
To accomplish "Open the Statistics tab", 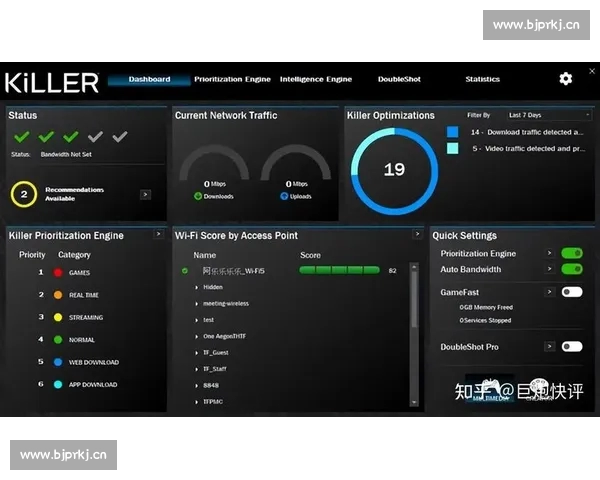I will point(482,79).
